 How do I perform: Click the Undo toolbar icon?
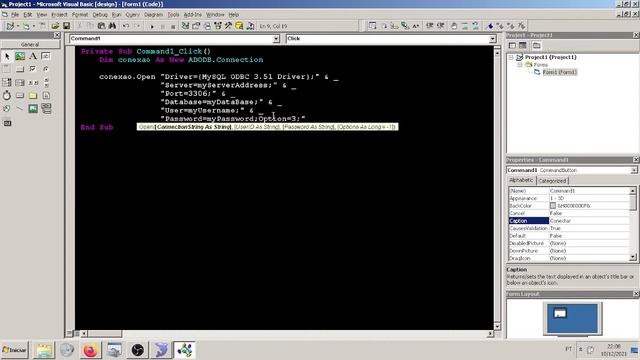[x=126, y=26]
